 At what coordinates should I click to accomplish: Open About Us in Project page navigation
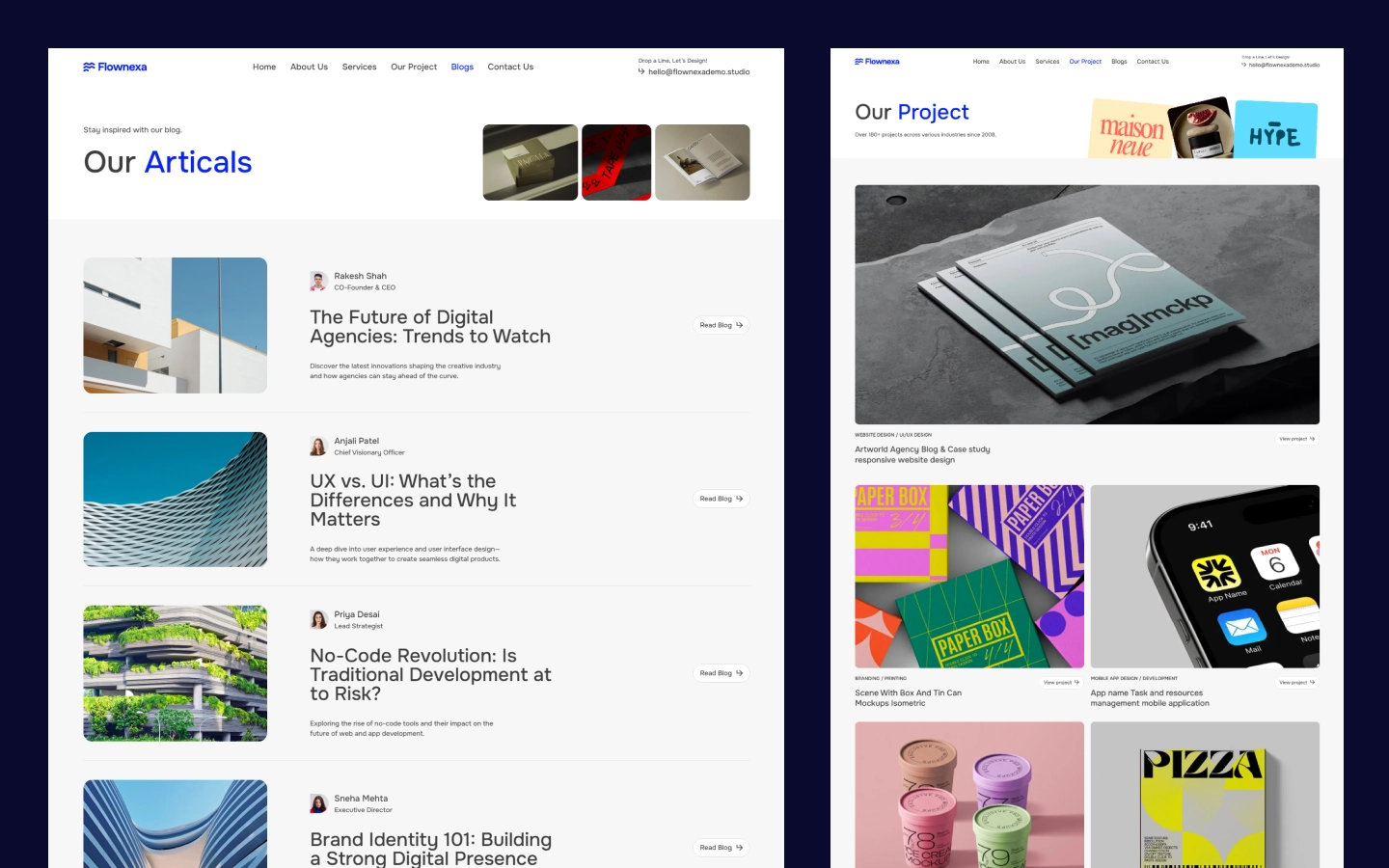(1012, 62)
